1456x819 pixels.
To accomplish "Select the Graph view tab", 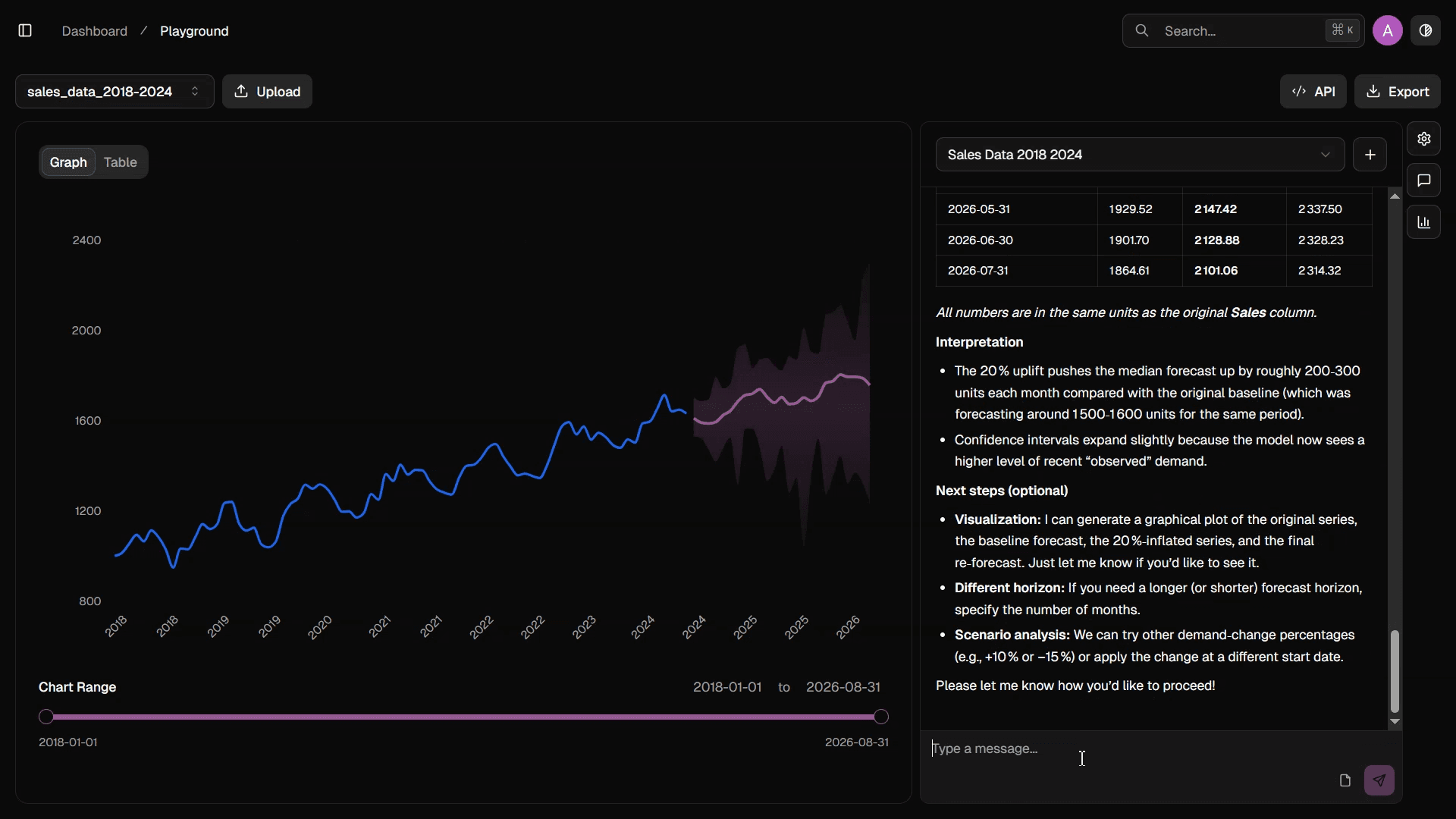I will [x=68, y=162].
